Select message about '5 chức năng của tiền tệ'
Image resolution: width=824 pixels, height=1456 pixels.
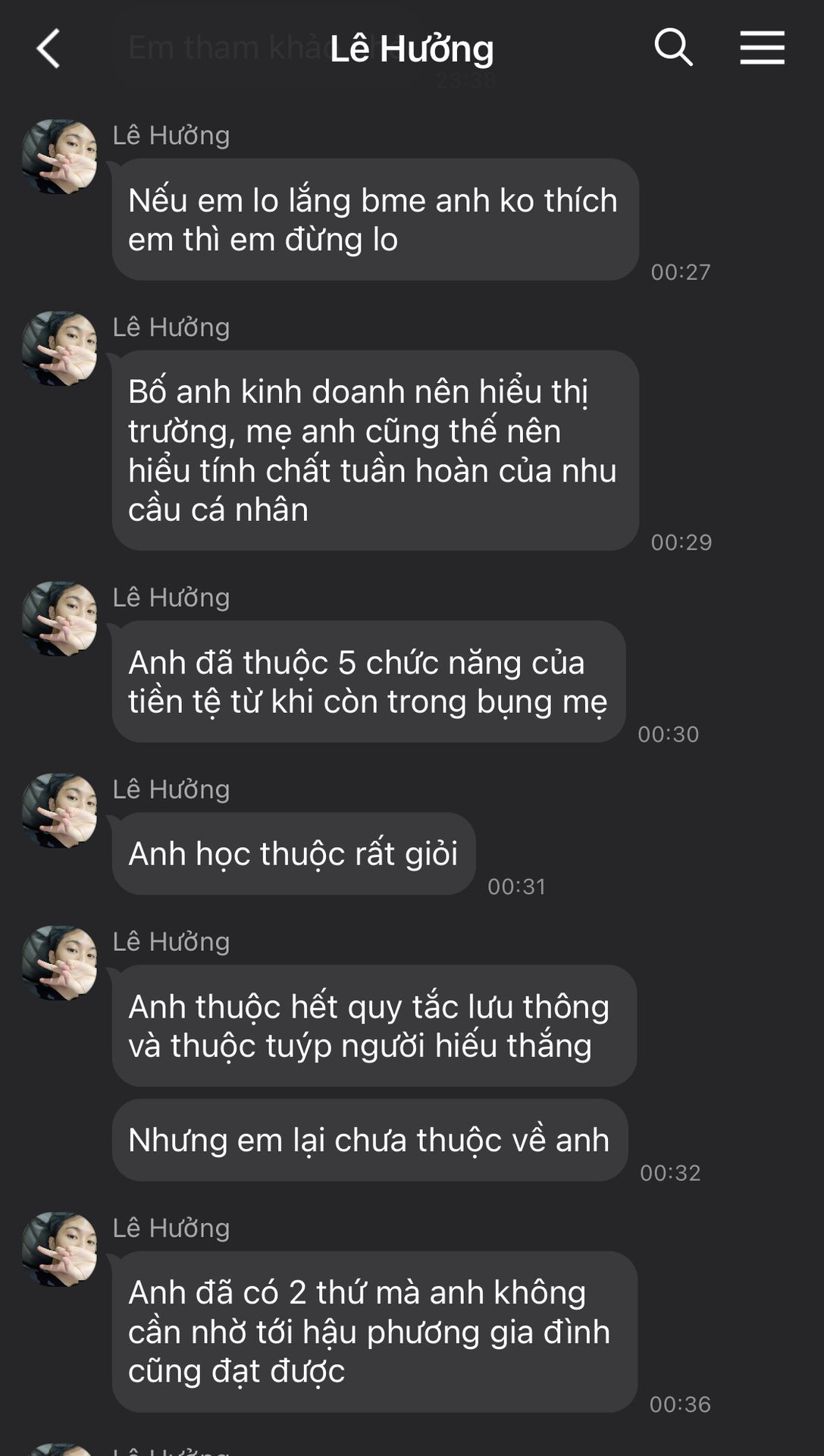click(369, 682)
